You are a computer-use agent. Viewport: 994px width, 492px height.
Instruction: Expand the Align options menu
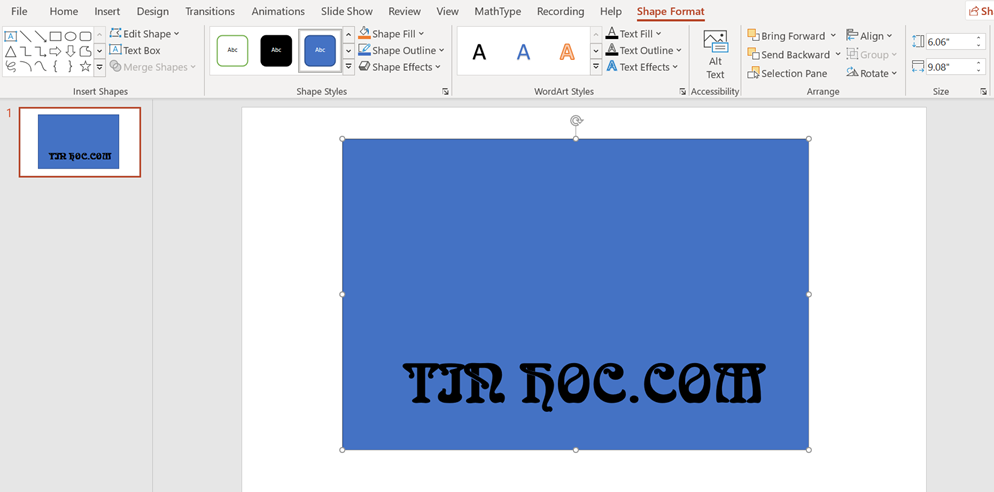[869, 35]
